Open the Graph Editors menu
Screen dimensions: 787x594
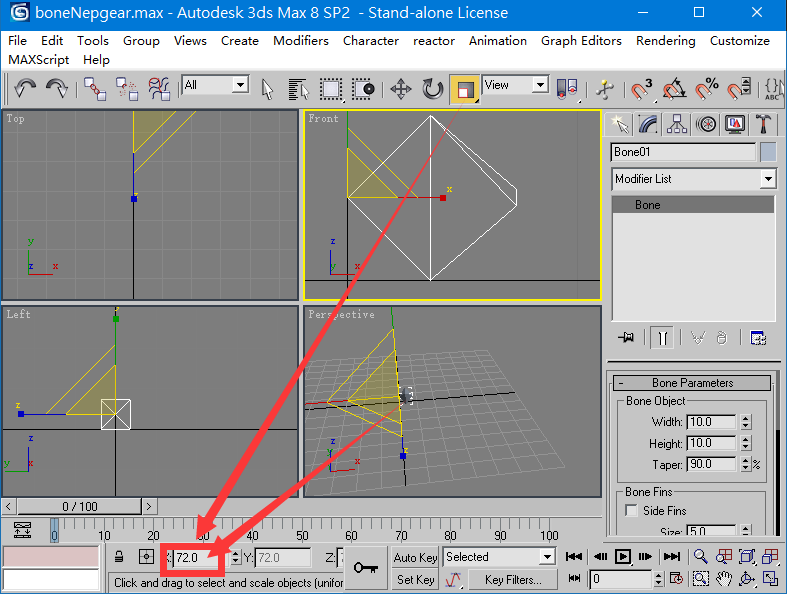coord(581,41)
